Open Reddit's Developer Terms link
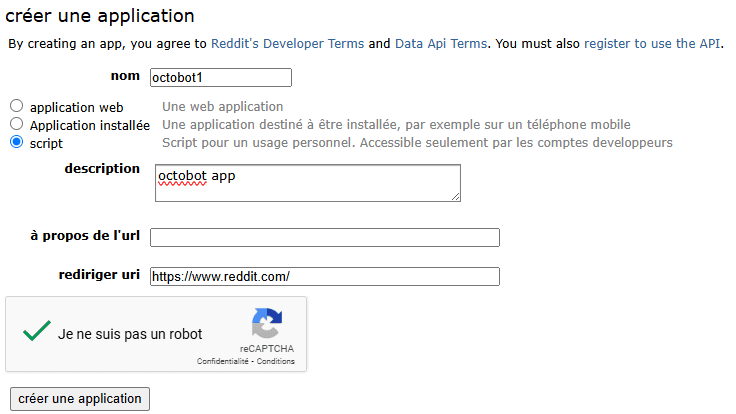 point(287,44)
